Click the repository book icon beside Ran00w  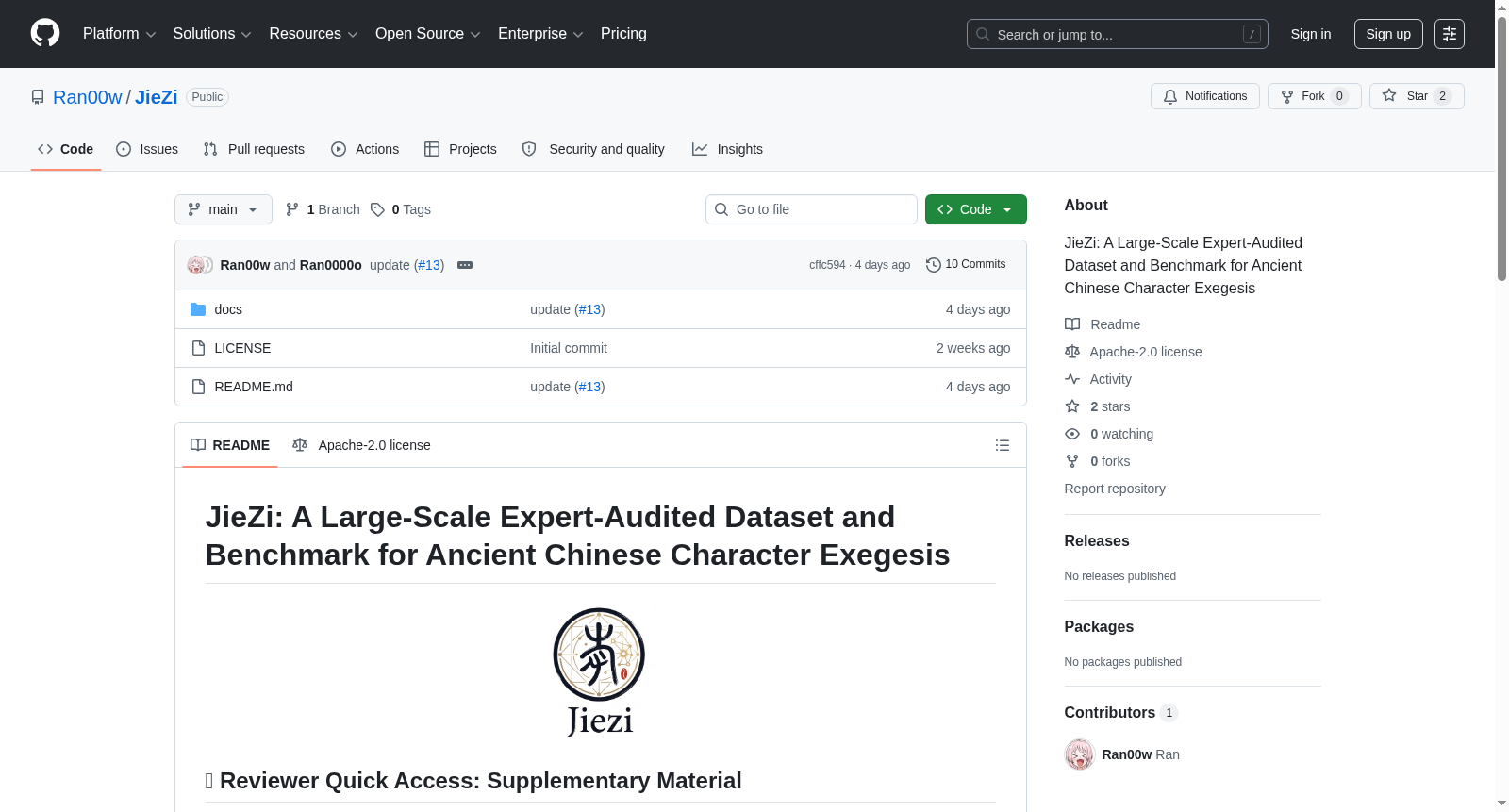(38, 97)
